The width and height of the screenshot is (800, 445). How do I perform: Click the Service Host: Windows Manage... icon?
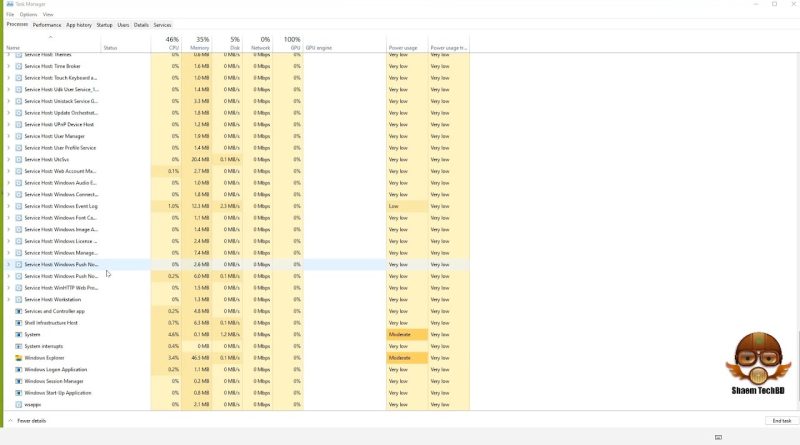click(x=19, y=253)
